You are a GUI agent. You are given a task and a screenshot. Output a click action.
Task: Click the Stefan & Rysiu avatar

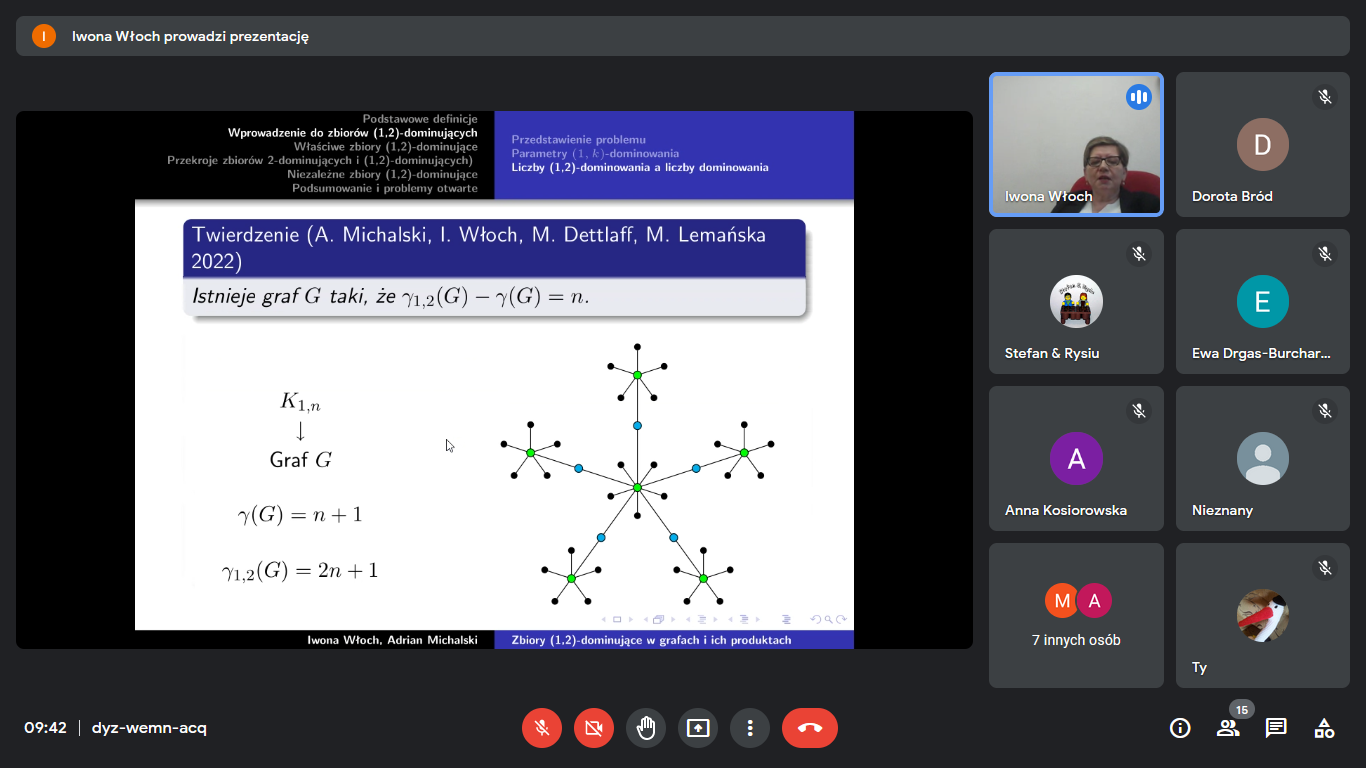[1076, 301]
